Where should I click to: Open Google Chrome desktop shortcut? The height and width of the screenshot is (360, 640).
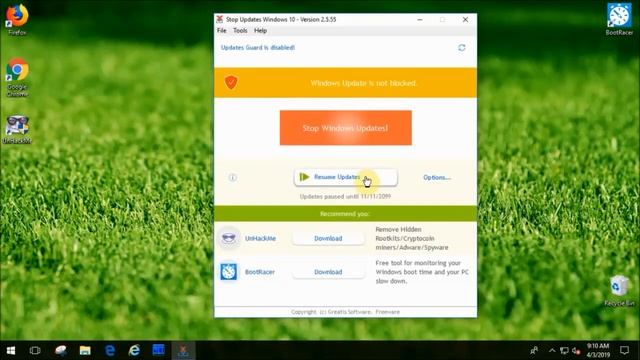[17, 77]
